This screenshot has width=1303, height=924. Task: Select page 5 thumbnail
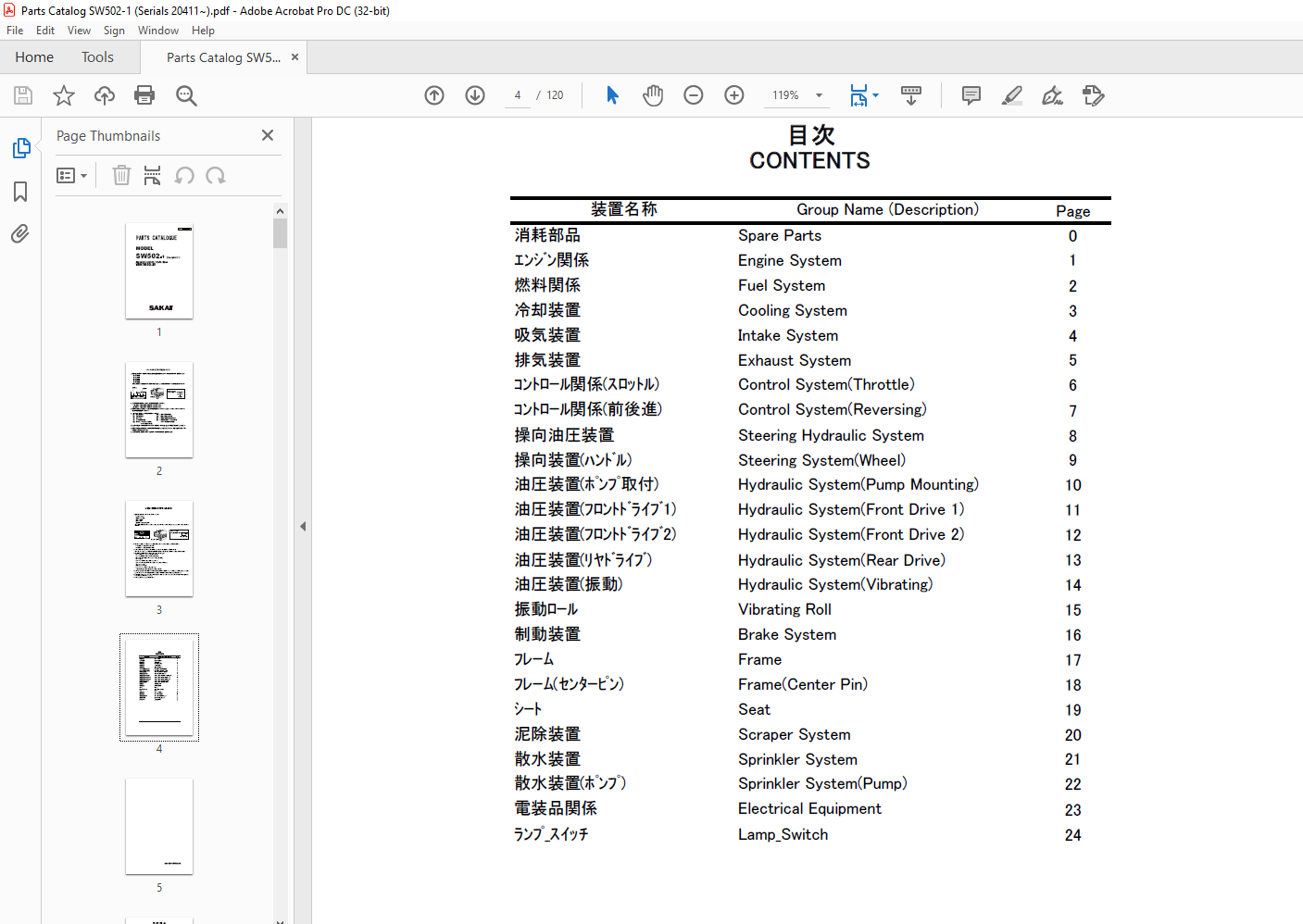(x=159, y=827)
